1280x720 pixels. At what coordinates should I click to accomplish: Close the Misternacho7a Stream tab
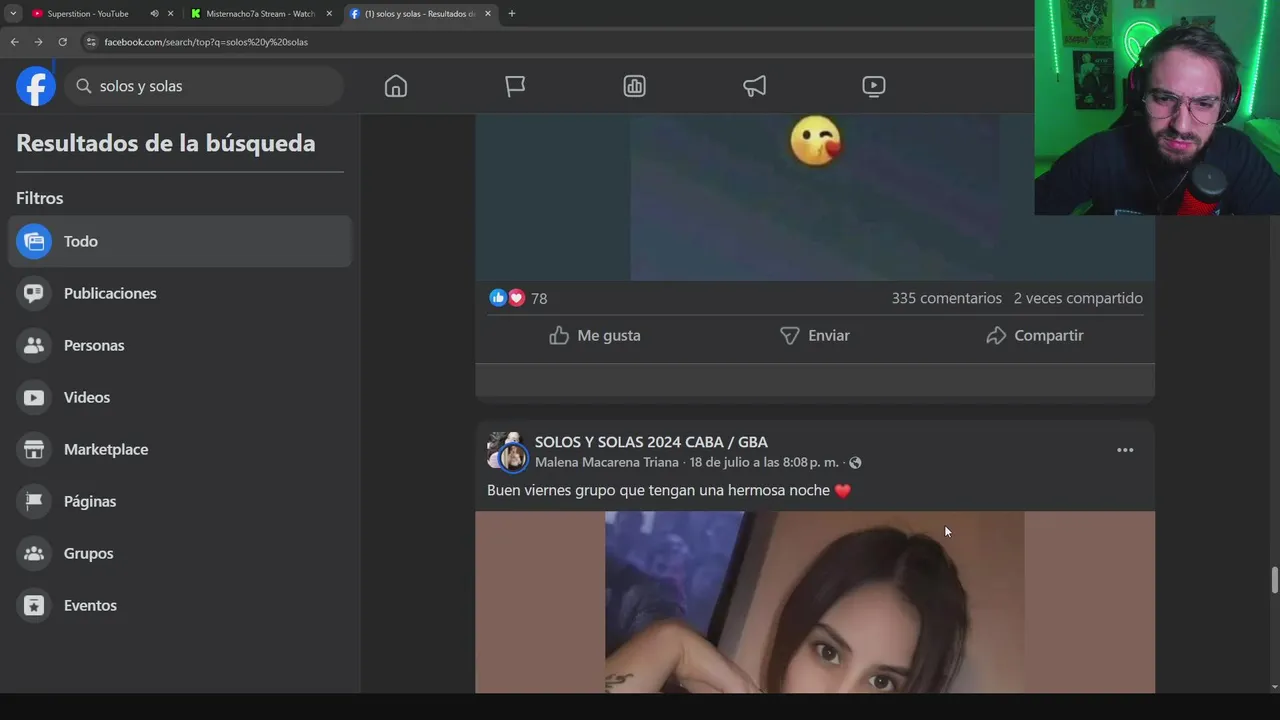tap(329, 14)
